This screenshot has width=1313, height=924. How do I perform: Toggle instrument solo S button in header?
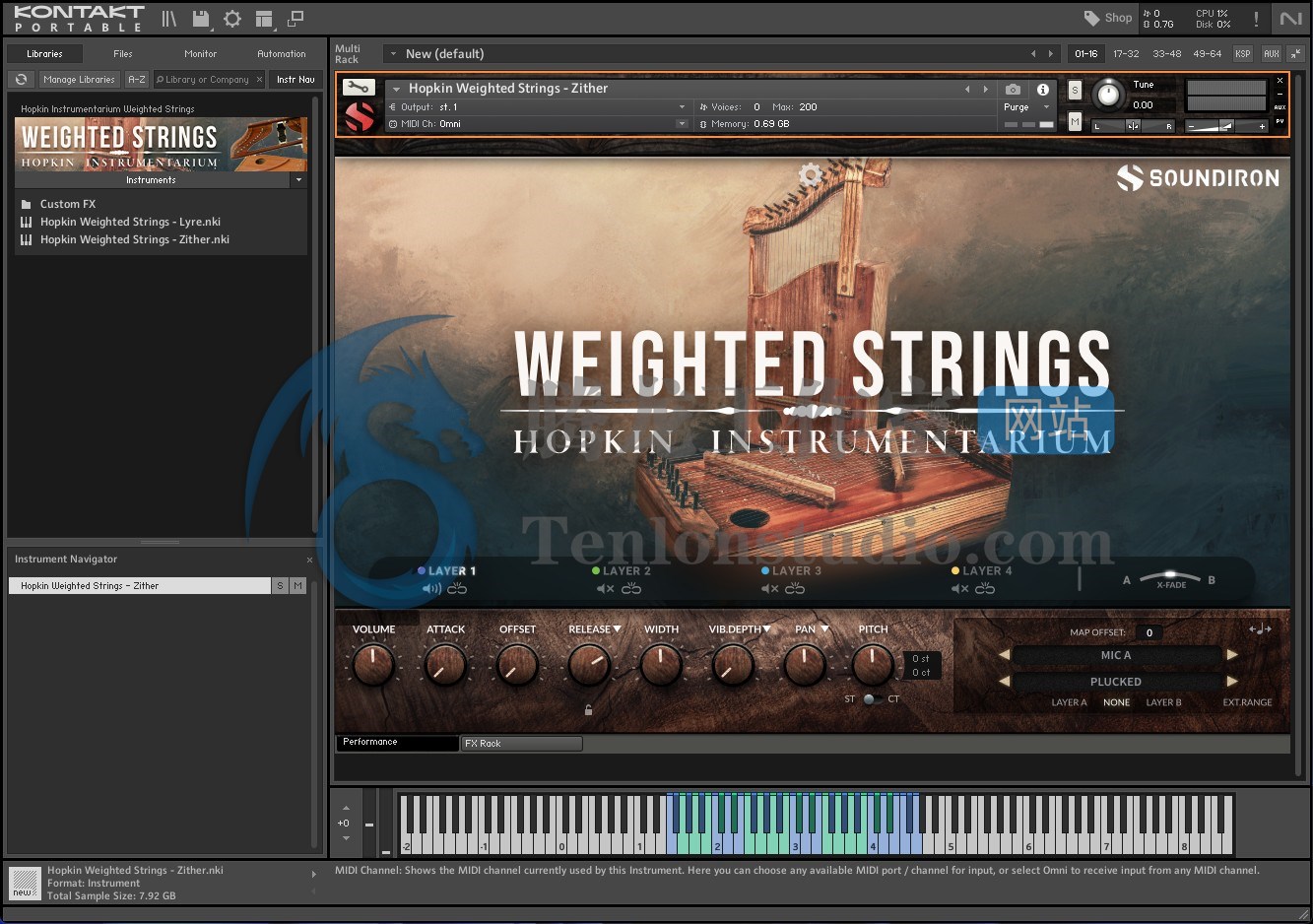1075,91
